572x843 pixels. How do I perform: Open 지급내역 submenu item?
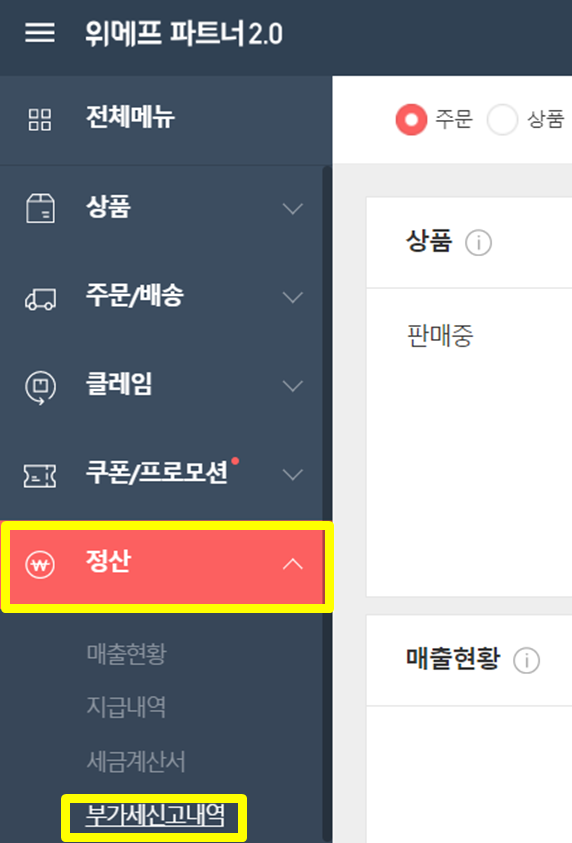(x=126, y=707)
